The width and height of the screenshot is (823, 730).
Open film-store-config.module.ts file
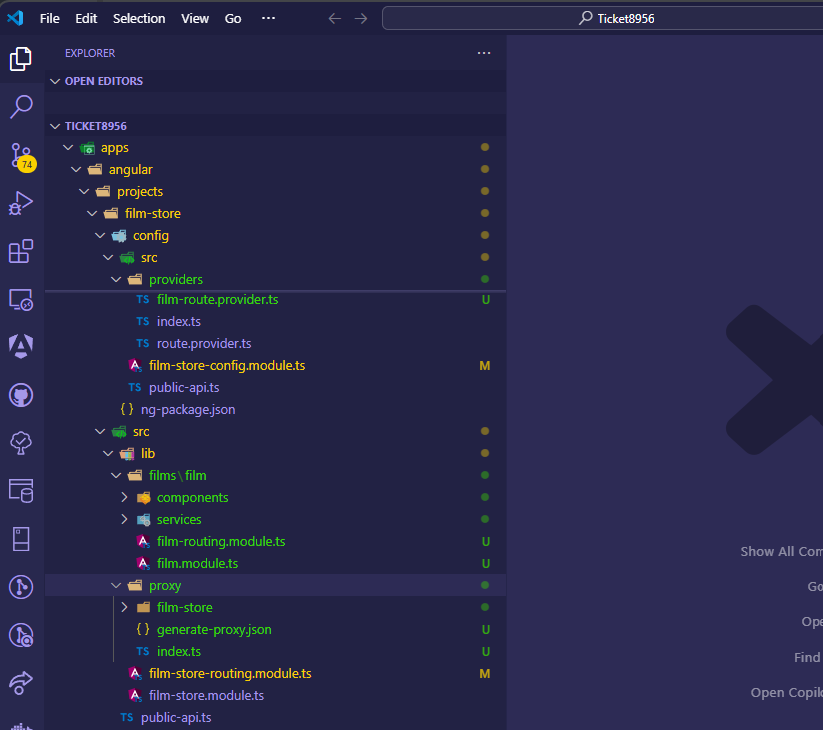click(227, 365)
